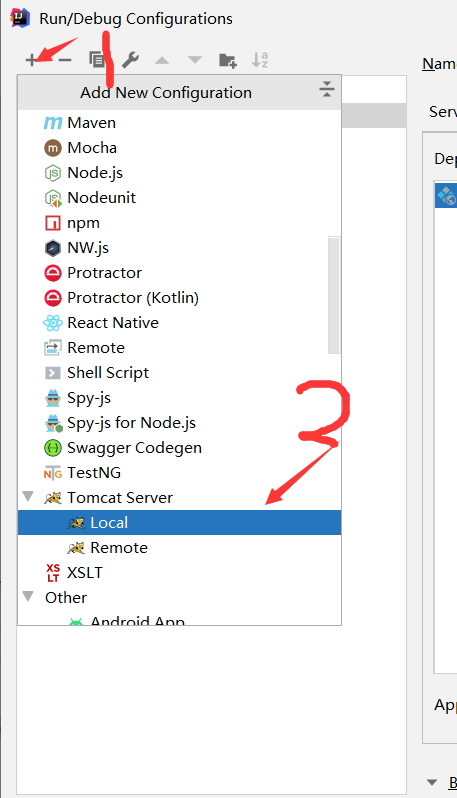457x798 pixels.
Task: Select the Mocha icon in list
Action: click(52, 148)
